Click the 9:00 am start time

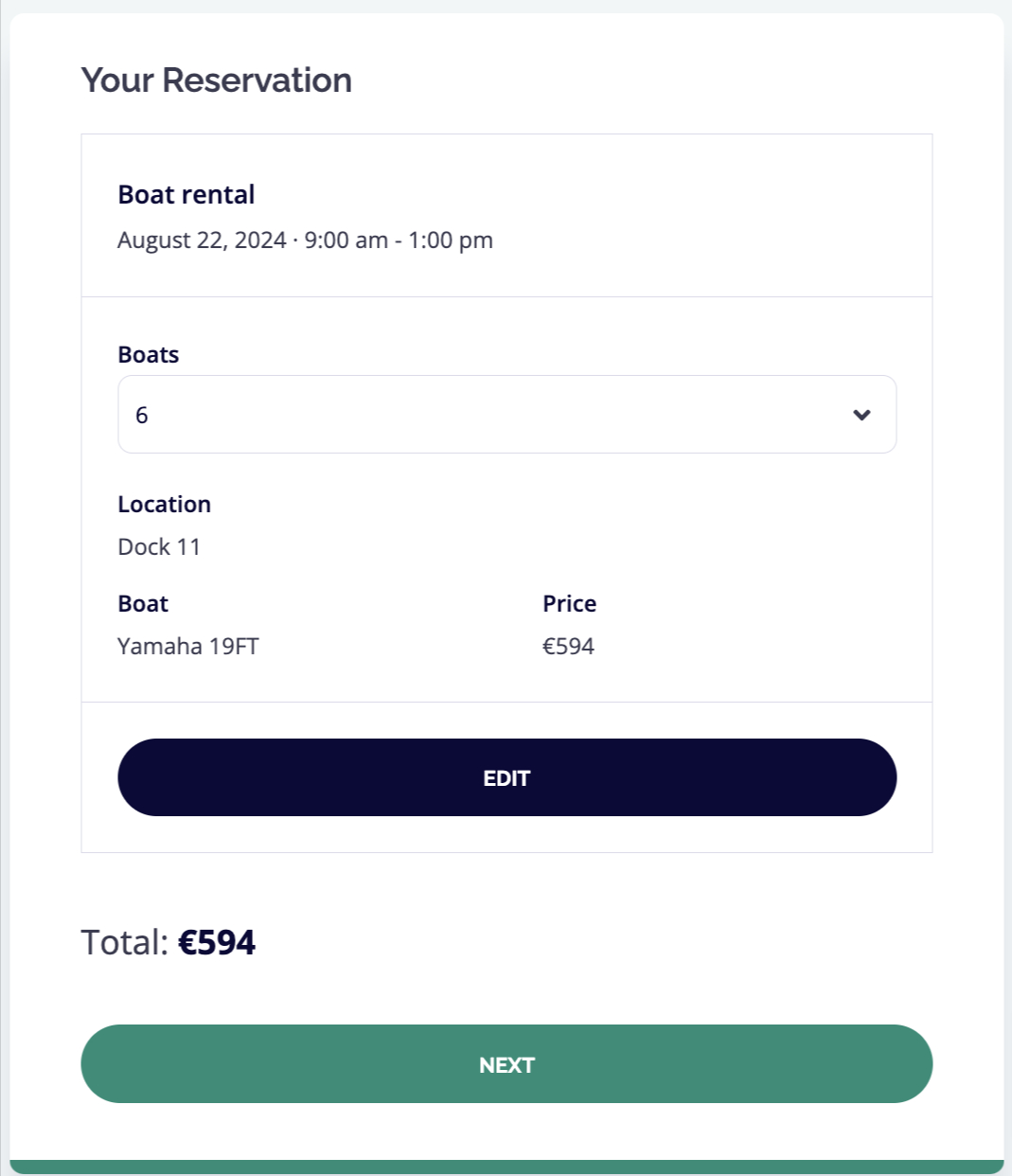(346, 241)
